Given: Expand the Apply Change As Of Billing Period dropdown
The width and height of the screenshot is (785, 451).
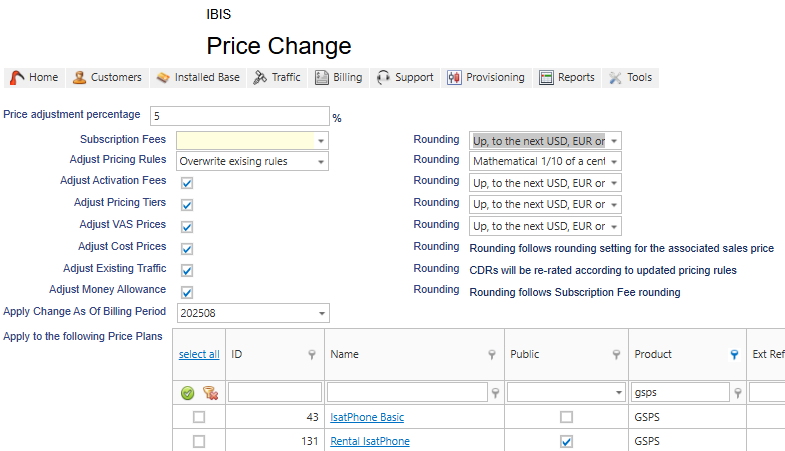Looking at the screenshot, I should (x=321, y=314).
